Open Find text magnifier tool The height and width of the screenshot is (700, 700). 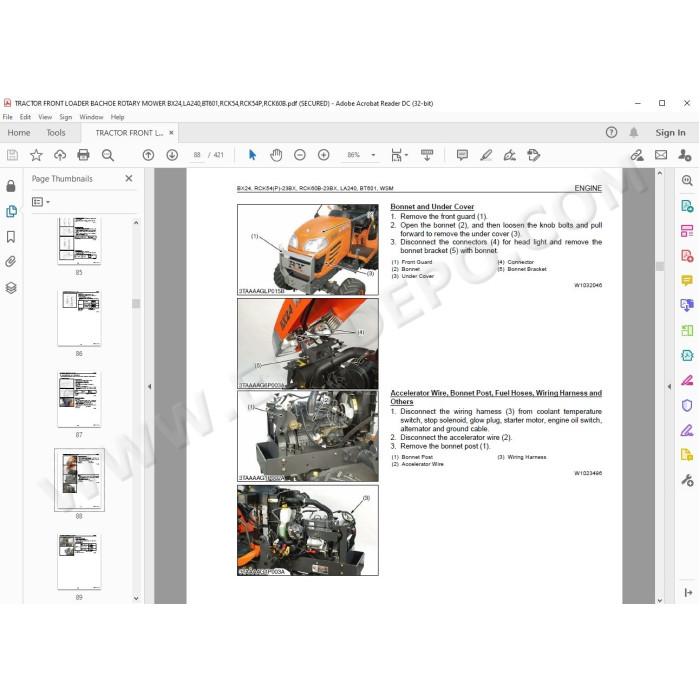pyautogui.click(x=108, y=155)
